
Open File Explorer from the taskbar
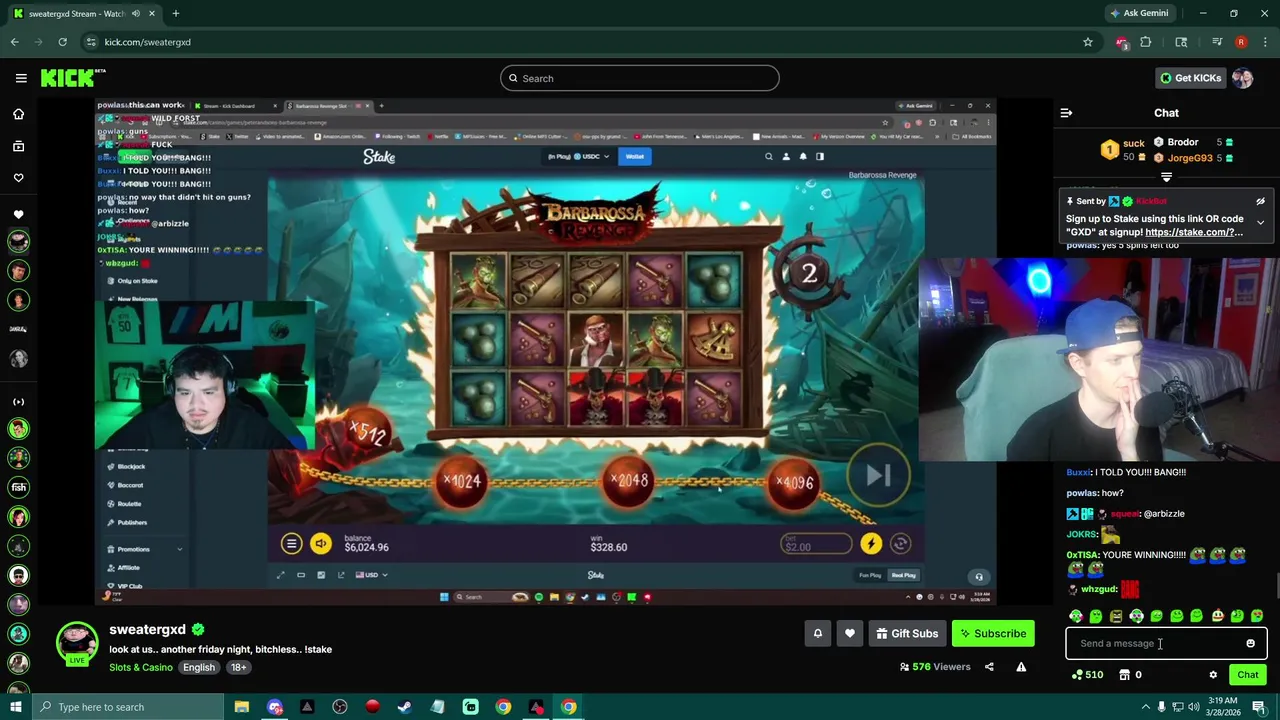[242, 707]
